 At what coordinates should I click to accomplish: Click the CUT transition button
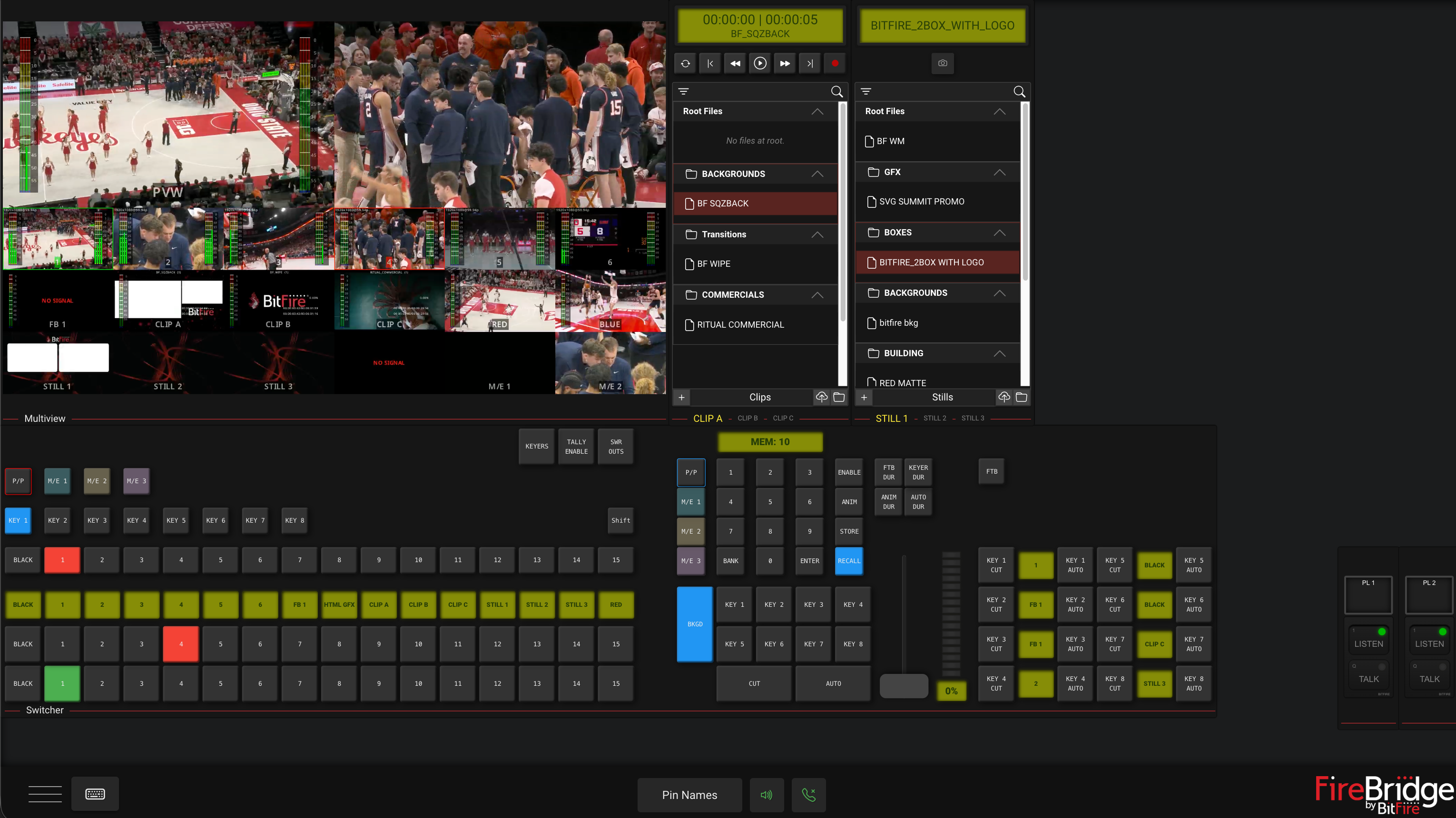click(x=754, y=683)
